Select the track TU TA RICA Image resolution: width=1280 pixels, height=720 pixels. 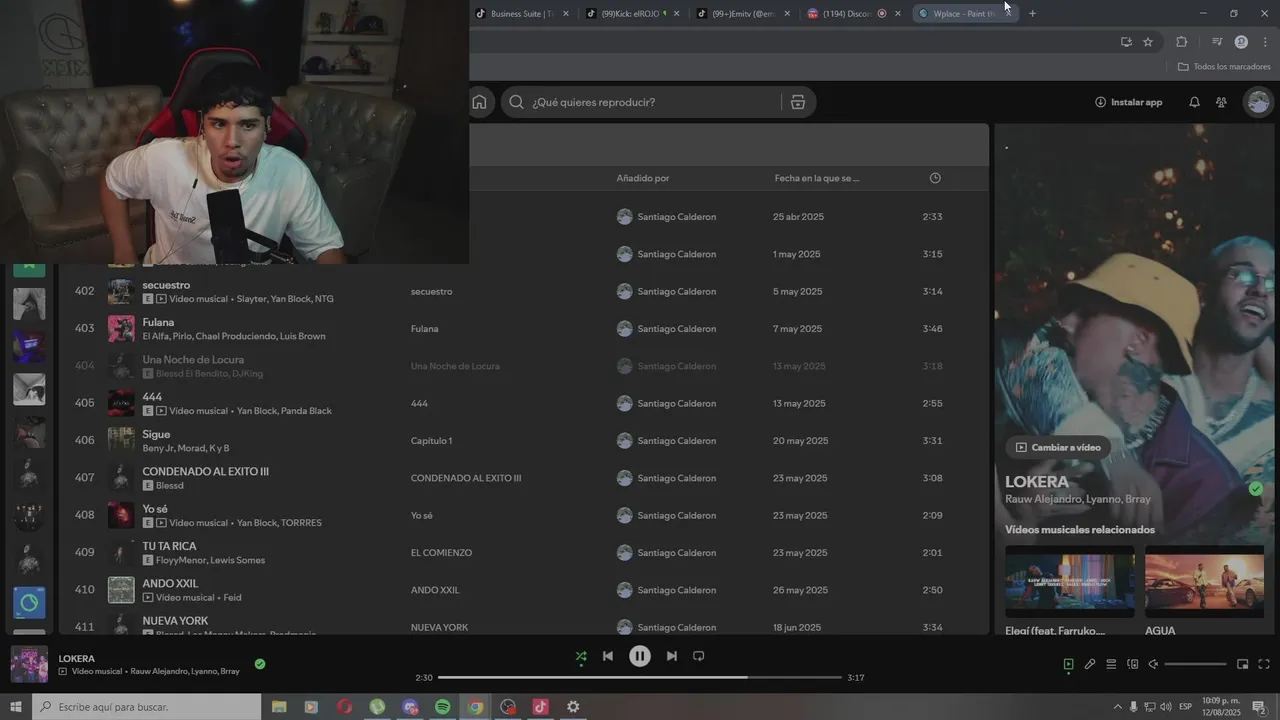523,552
